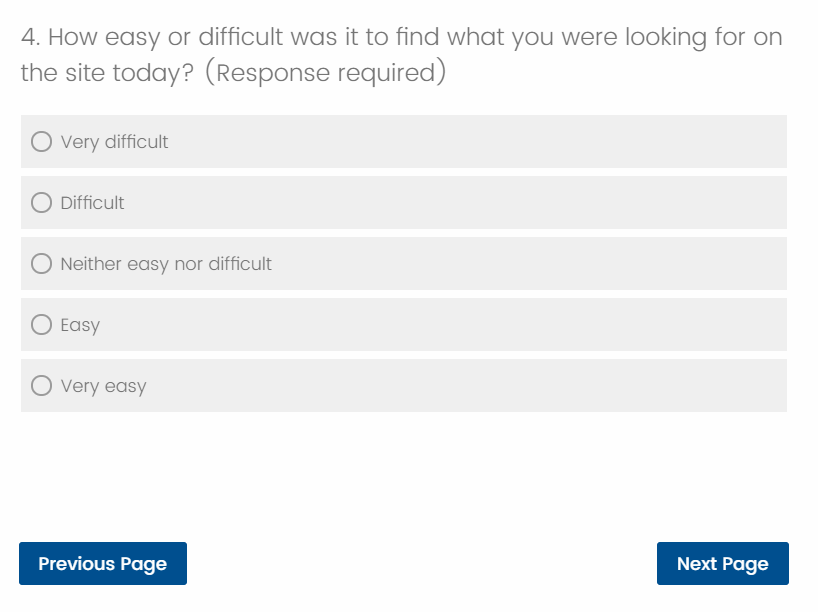Select the 'Easy' radio button circle
Image resolution: width=818 pixels, height=612 pixels.
click(x=41, y=325)
